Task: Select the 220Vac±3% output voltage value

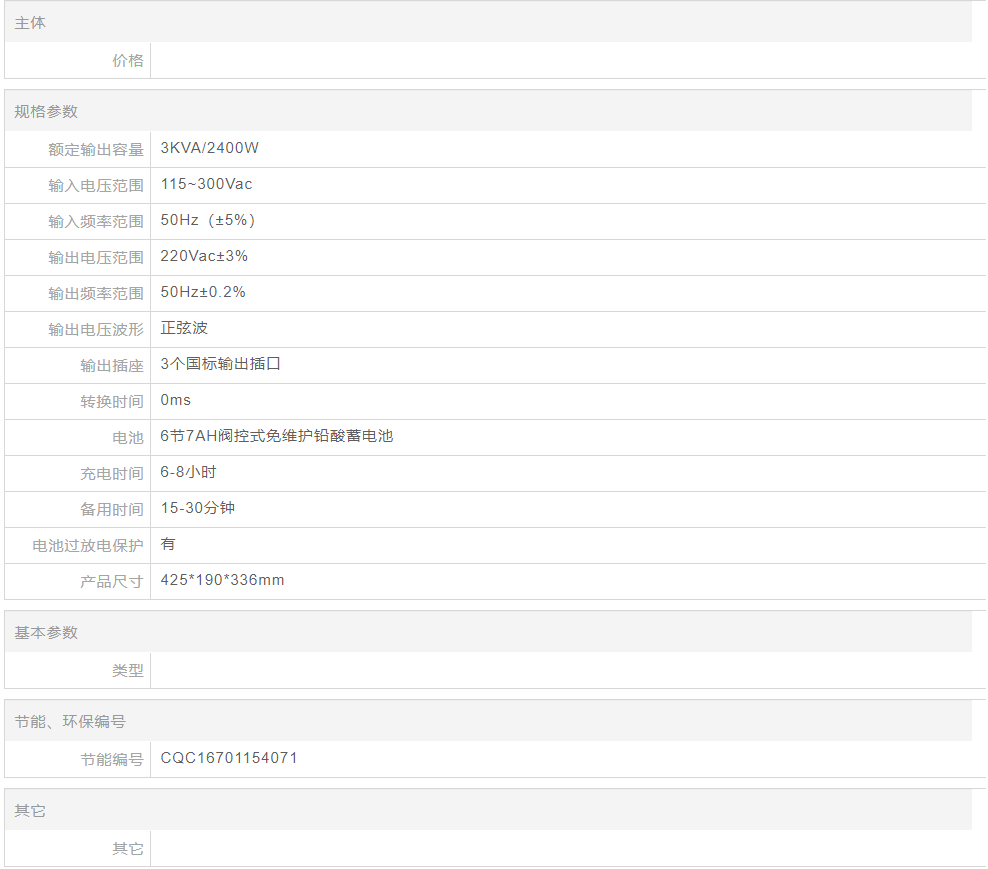Action: 204,256
